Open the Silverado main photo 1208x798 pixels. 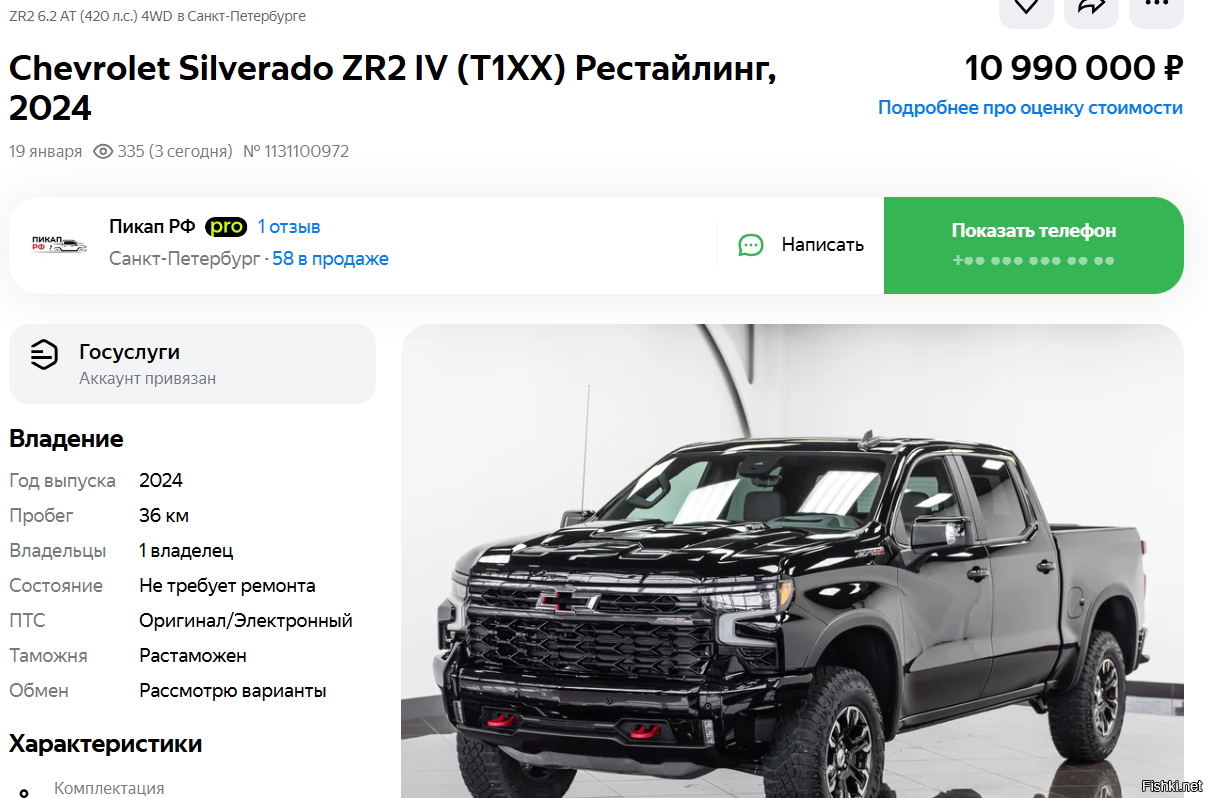tap(792, 560)
